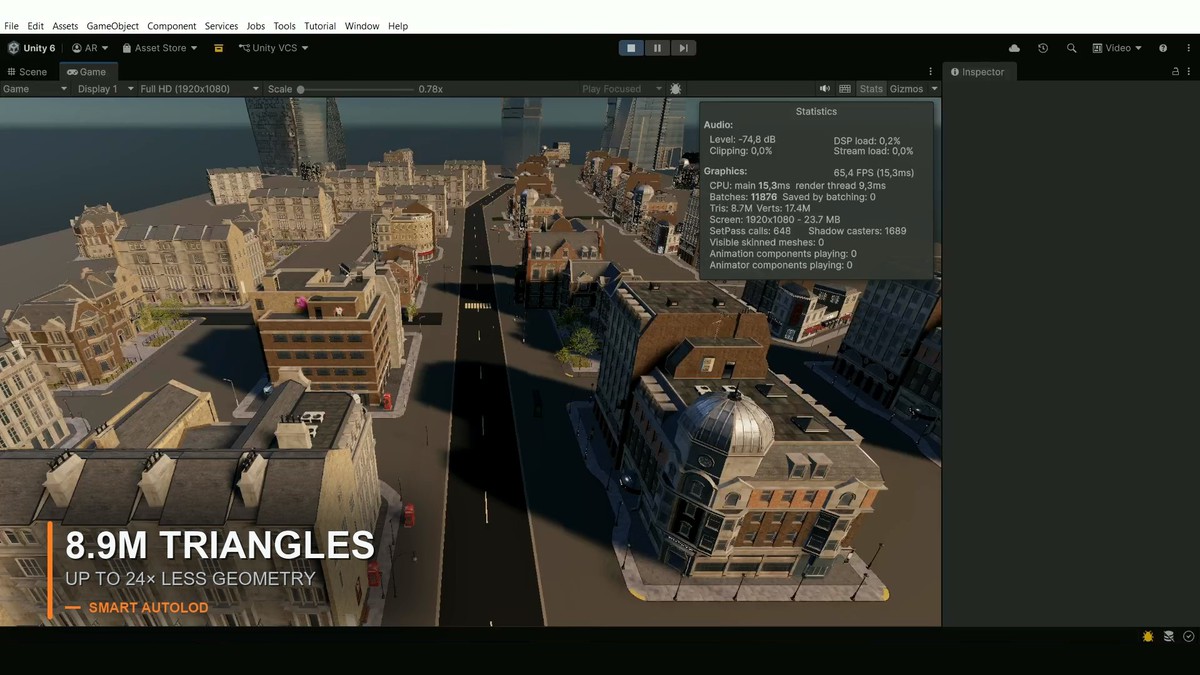The height and width of the screenshot is (675, 1200).
Task: Open the File menu
Action: [x=11, y=26]
